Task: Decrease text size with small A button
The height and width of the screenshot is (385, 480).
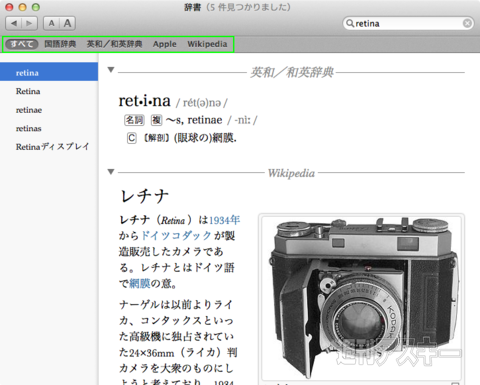Action: point(51,23)
